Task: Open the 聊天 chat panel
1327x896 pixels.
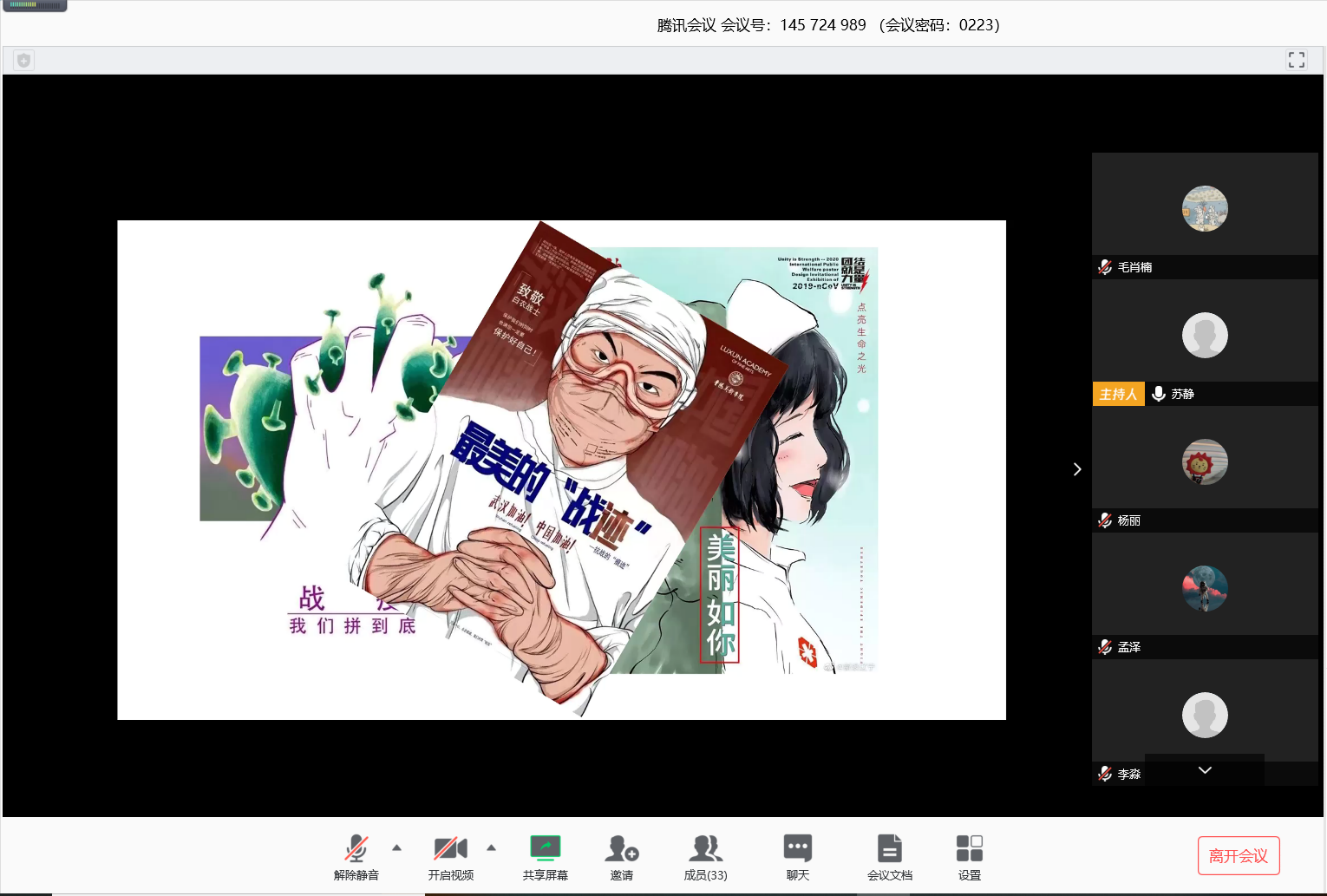Action: (x=798, y=857)
